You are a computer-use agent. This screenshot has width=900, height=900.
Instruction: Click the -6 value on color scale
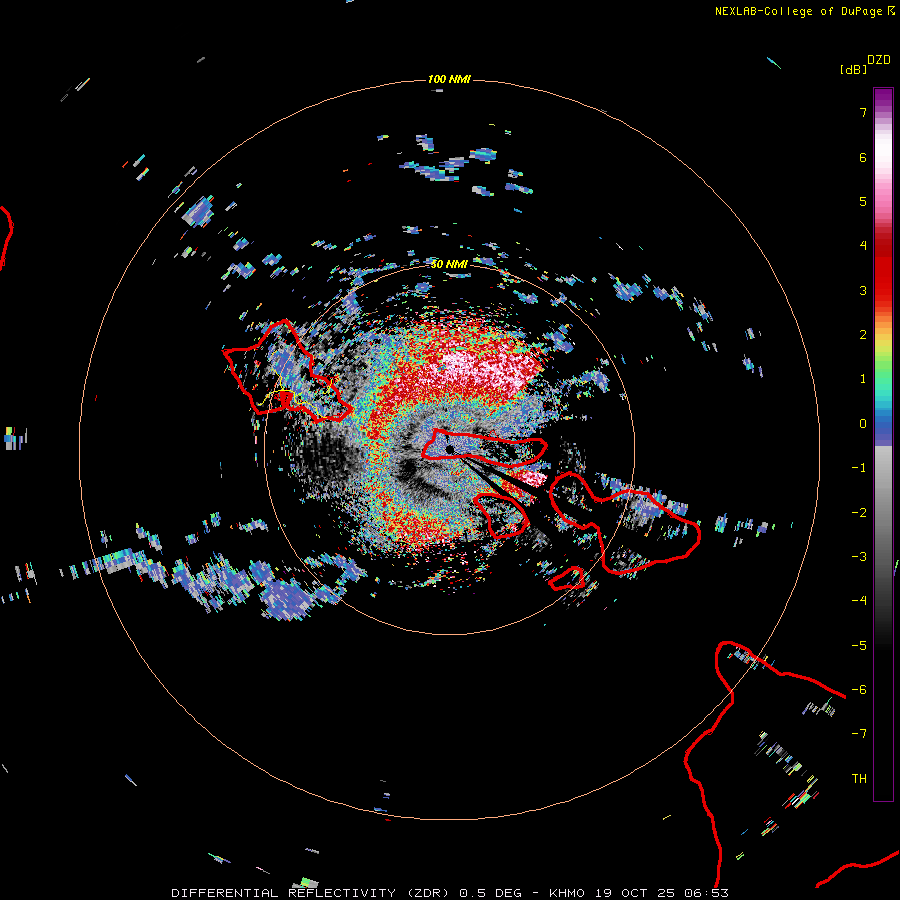[x=859, y=690]
